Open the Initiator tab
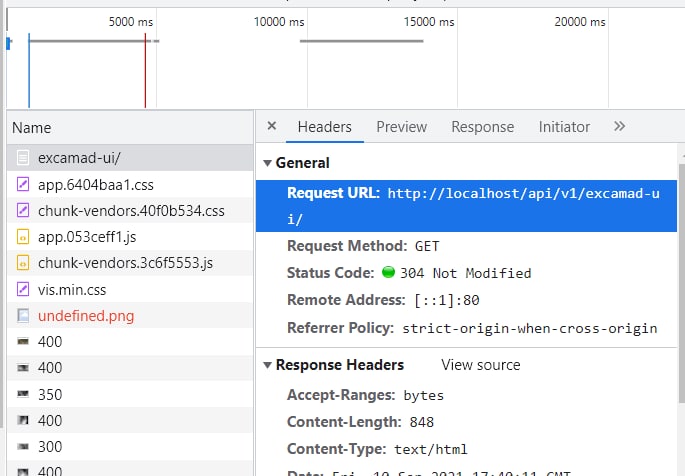 (564, 127)
